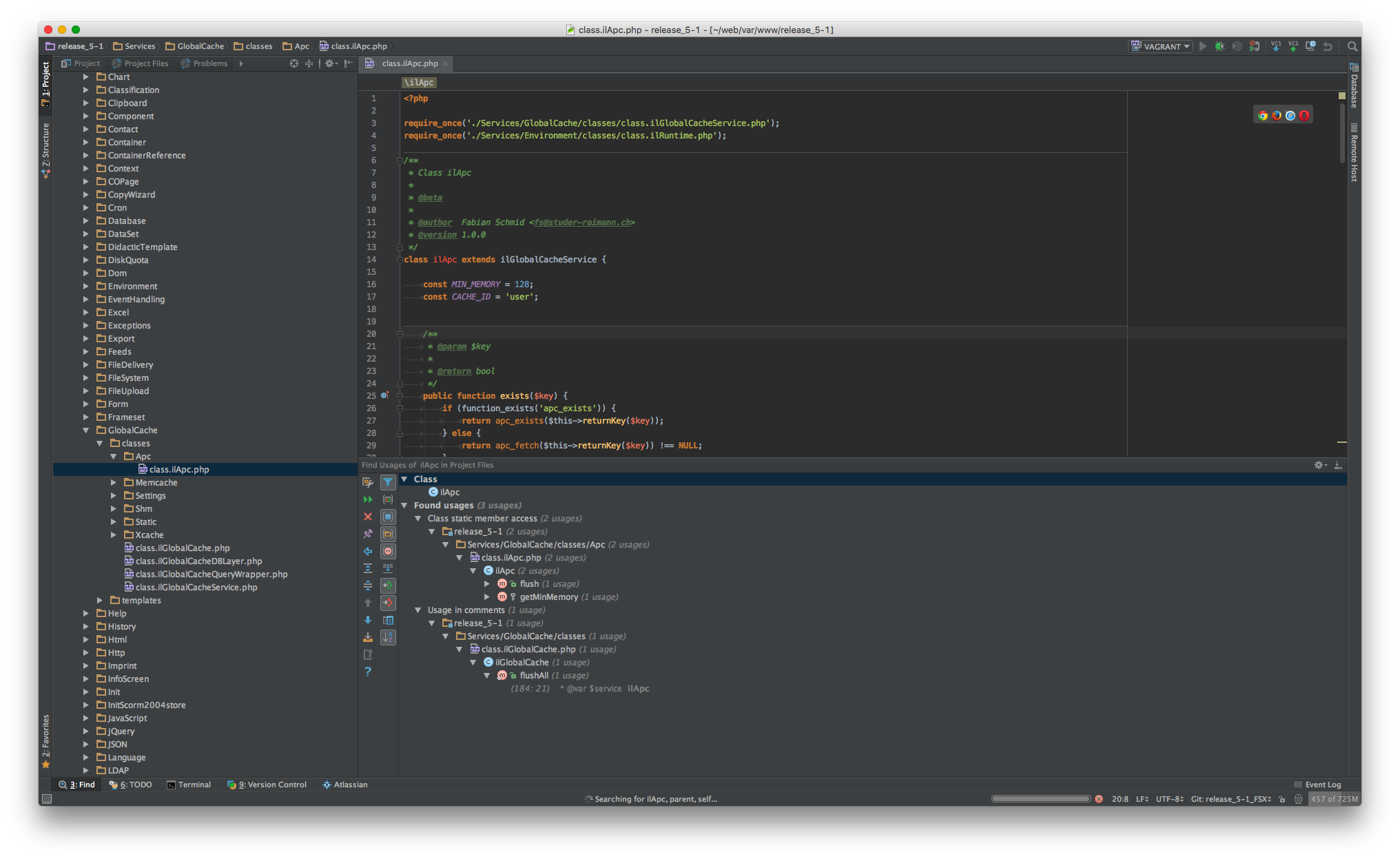Switch to the Project Files tab
The height and width of the screenshot is (861, 1400).
click(141, 63)
